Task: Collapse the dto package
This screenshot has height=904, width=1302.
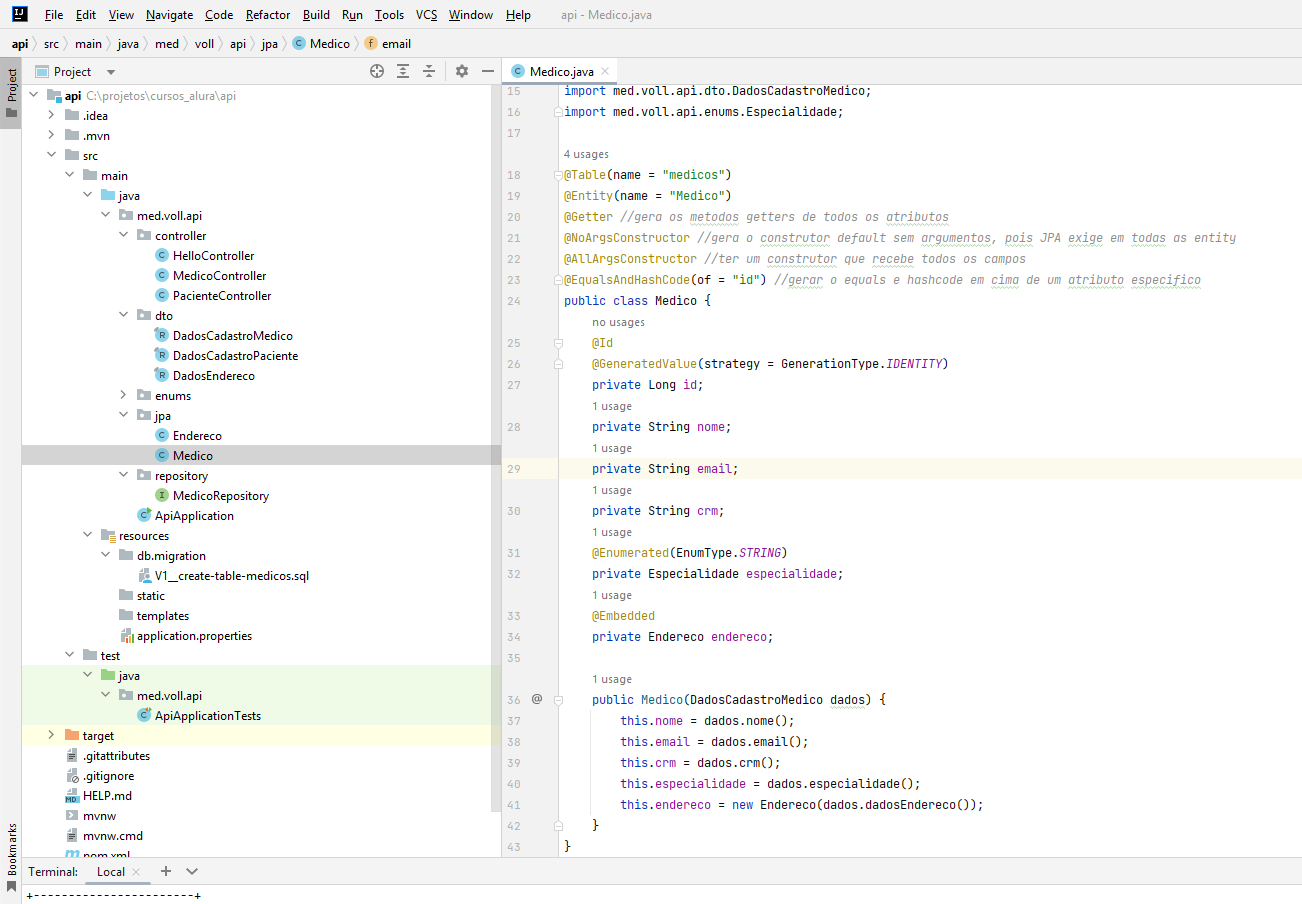Action: [x=124, y=316]
